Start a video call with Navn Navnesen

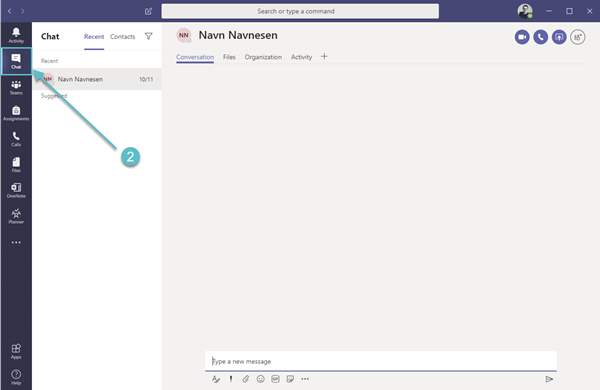pos(522,37)
